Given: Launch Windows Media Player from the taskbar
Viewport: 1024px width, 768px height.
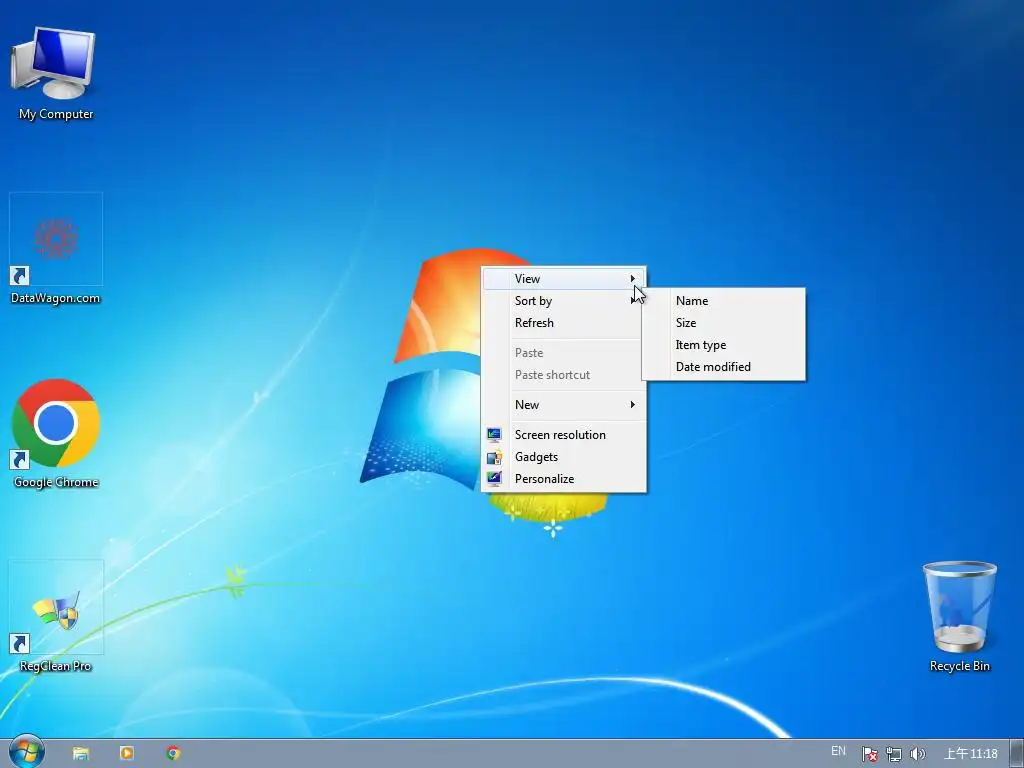Looking at the screenshot, I should (x=127, y=753).
